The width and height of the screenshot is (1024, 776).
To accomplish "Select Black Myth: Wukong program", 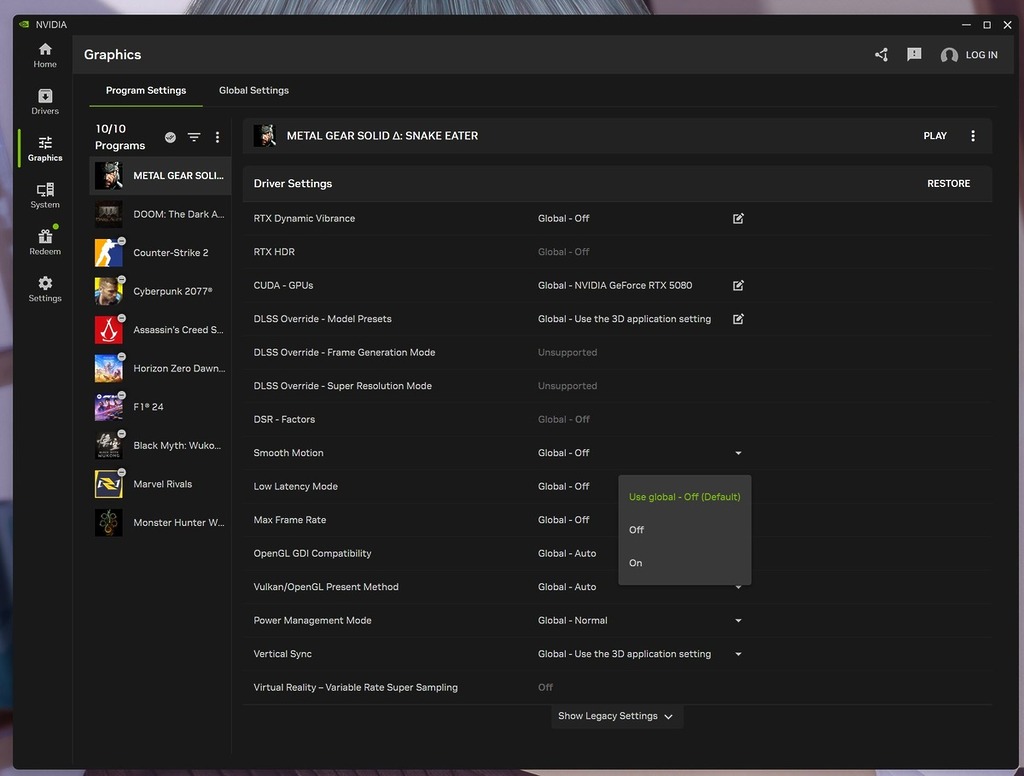I will coord(160,445).
